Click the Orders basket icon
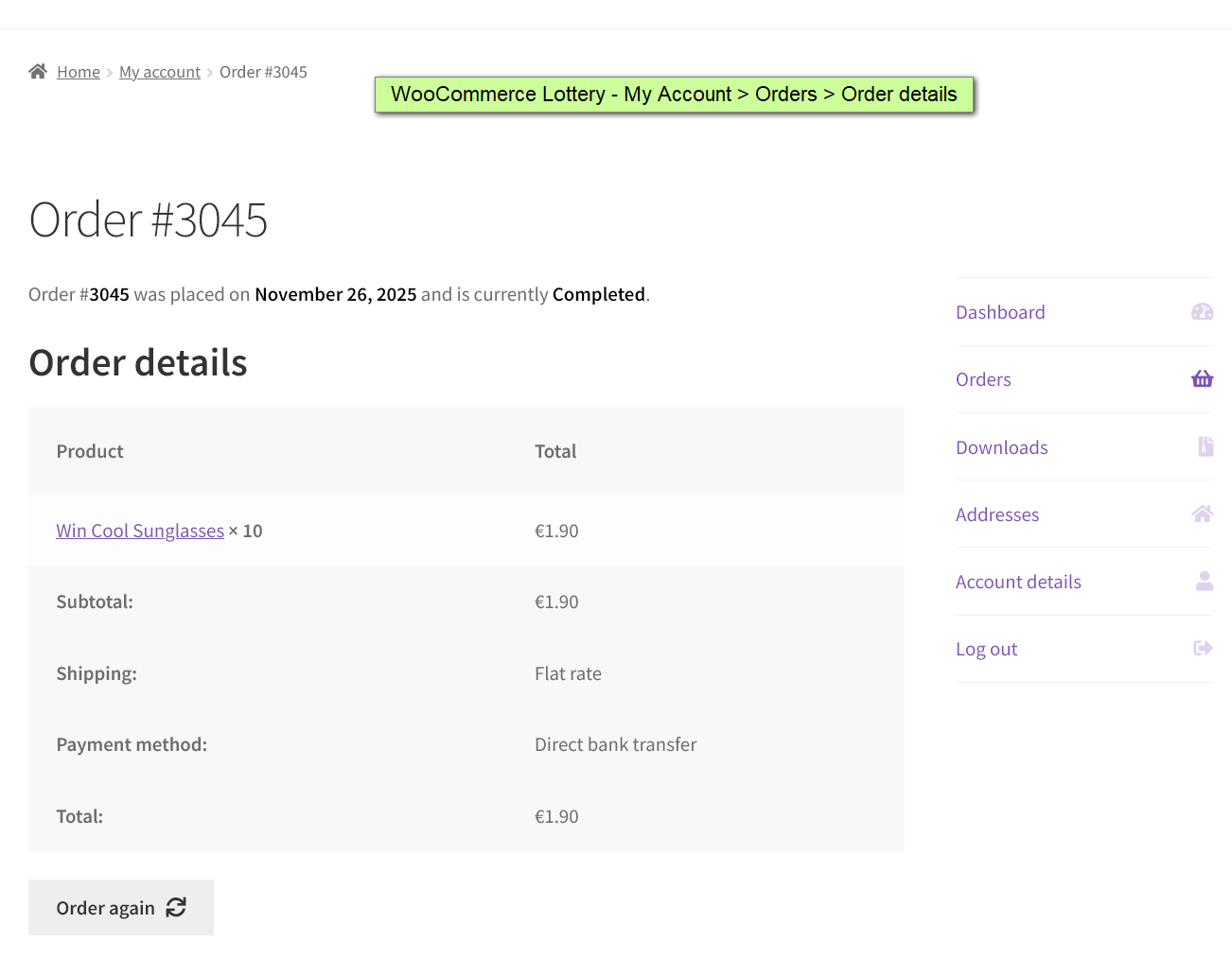1232x959 pixels. [x=1202, y=379]
